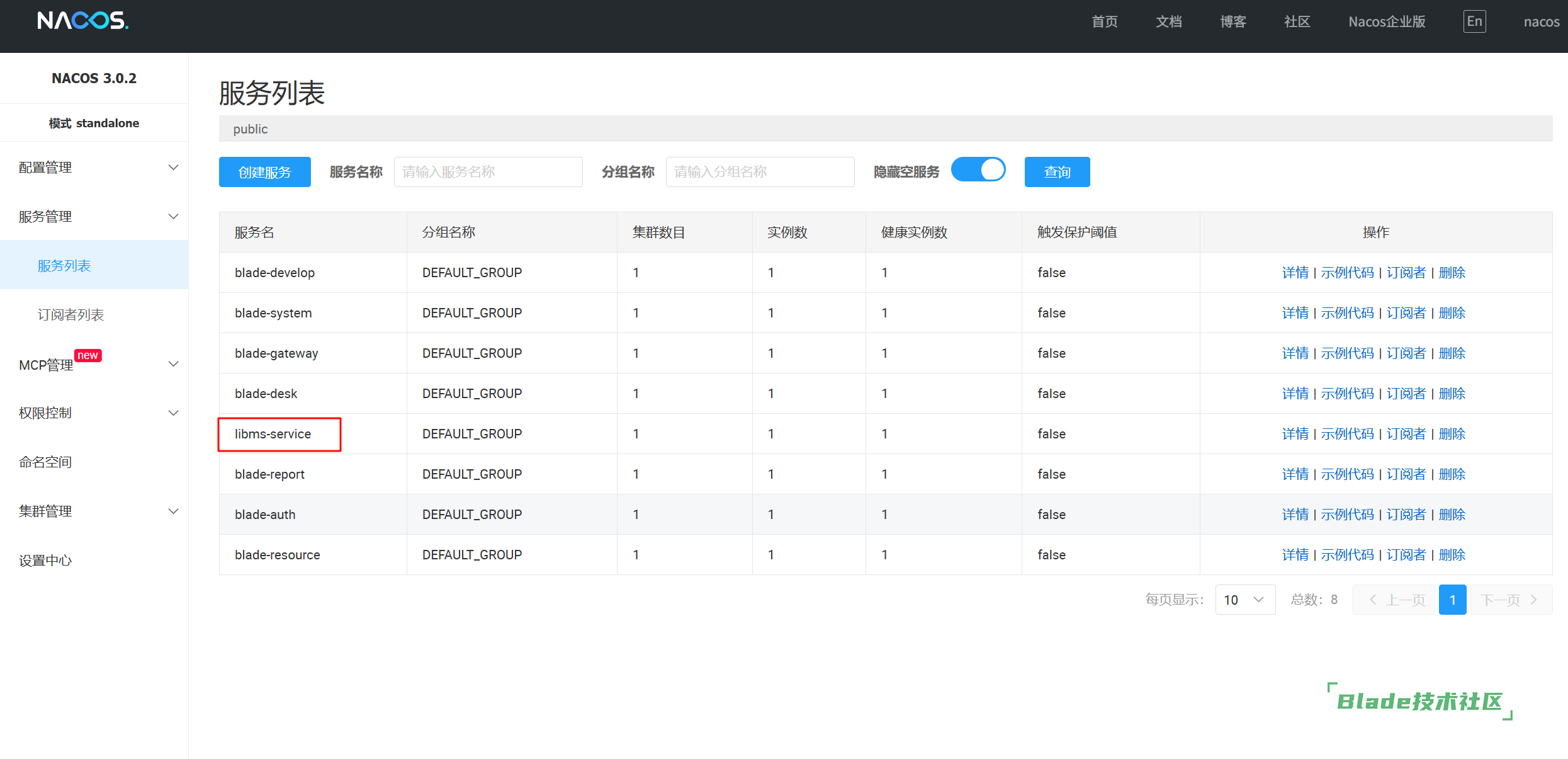Open the page size dropdown showing 10
The width and height of the screenshot is (1568, 759).
pyautogui.click(x=1244, y=600)
